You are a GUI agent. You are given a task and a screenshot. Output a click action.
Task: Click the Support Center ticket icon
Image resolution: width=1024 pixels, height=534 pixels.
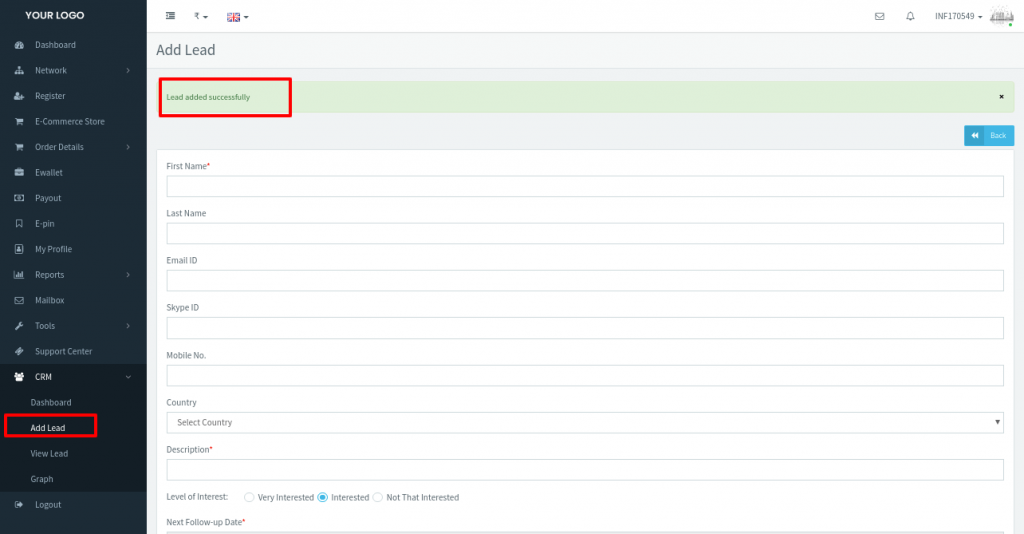click(19, 351)
